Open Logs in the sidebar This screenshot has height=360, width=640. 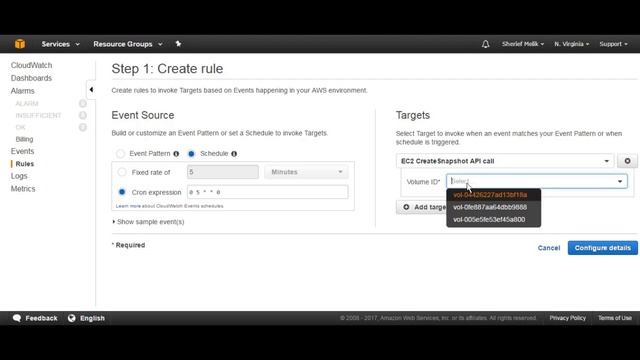[x=19, y=176]
